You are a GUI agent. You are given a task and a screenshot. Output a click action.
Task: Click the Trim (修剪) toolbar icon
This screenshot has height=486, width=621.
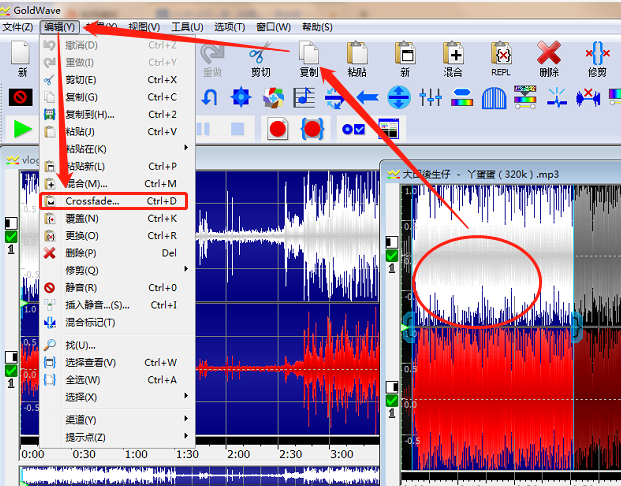pos(597,58)
